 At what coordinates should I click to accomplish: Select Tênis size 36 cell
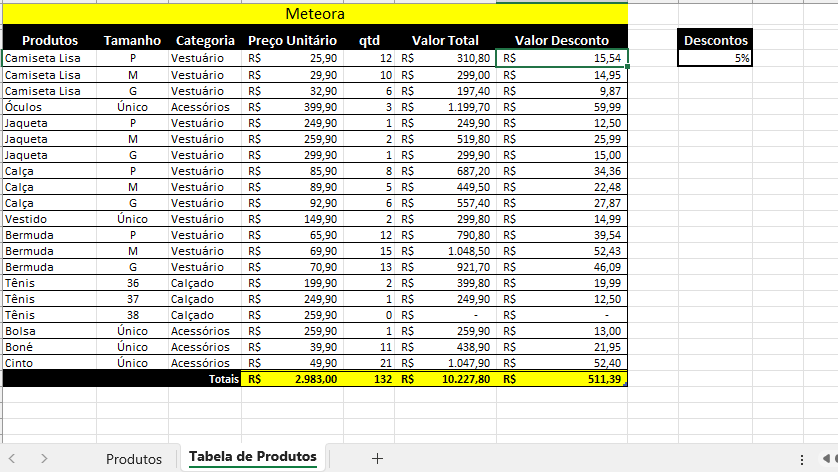[133, 283]
